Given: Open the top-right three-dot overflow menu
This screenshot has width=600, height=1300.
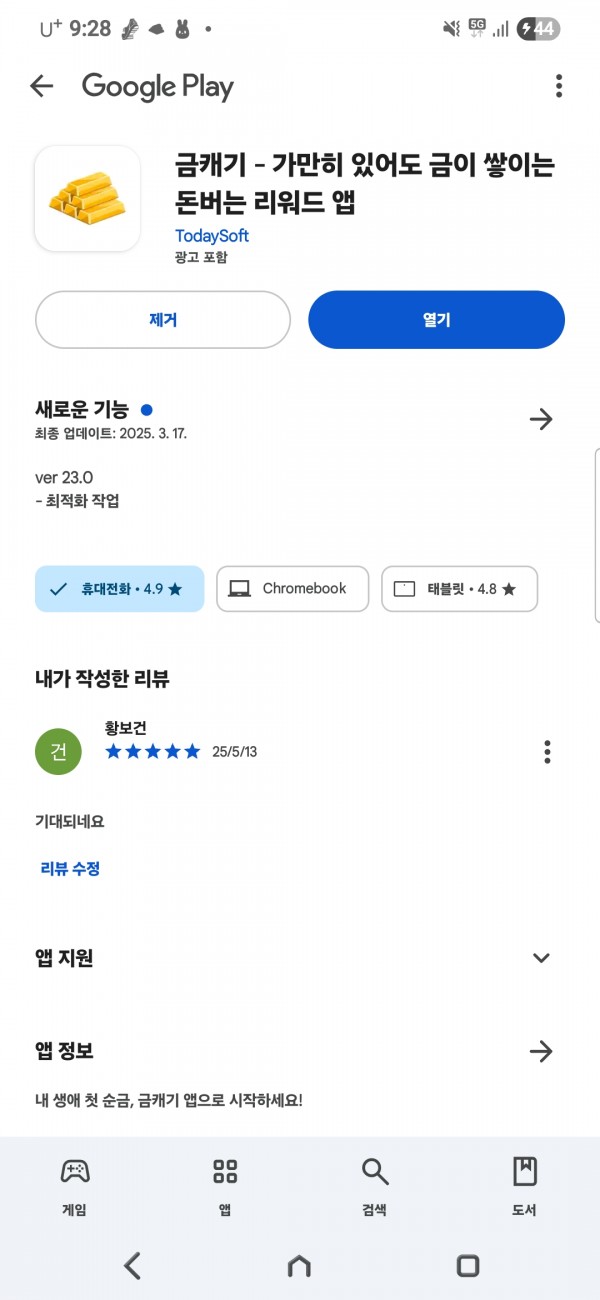Looking at the screenshot, I should [559, 86].
